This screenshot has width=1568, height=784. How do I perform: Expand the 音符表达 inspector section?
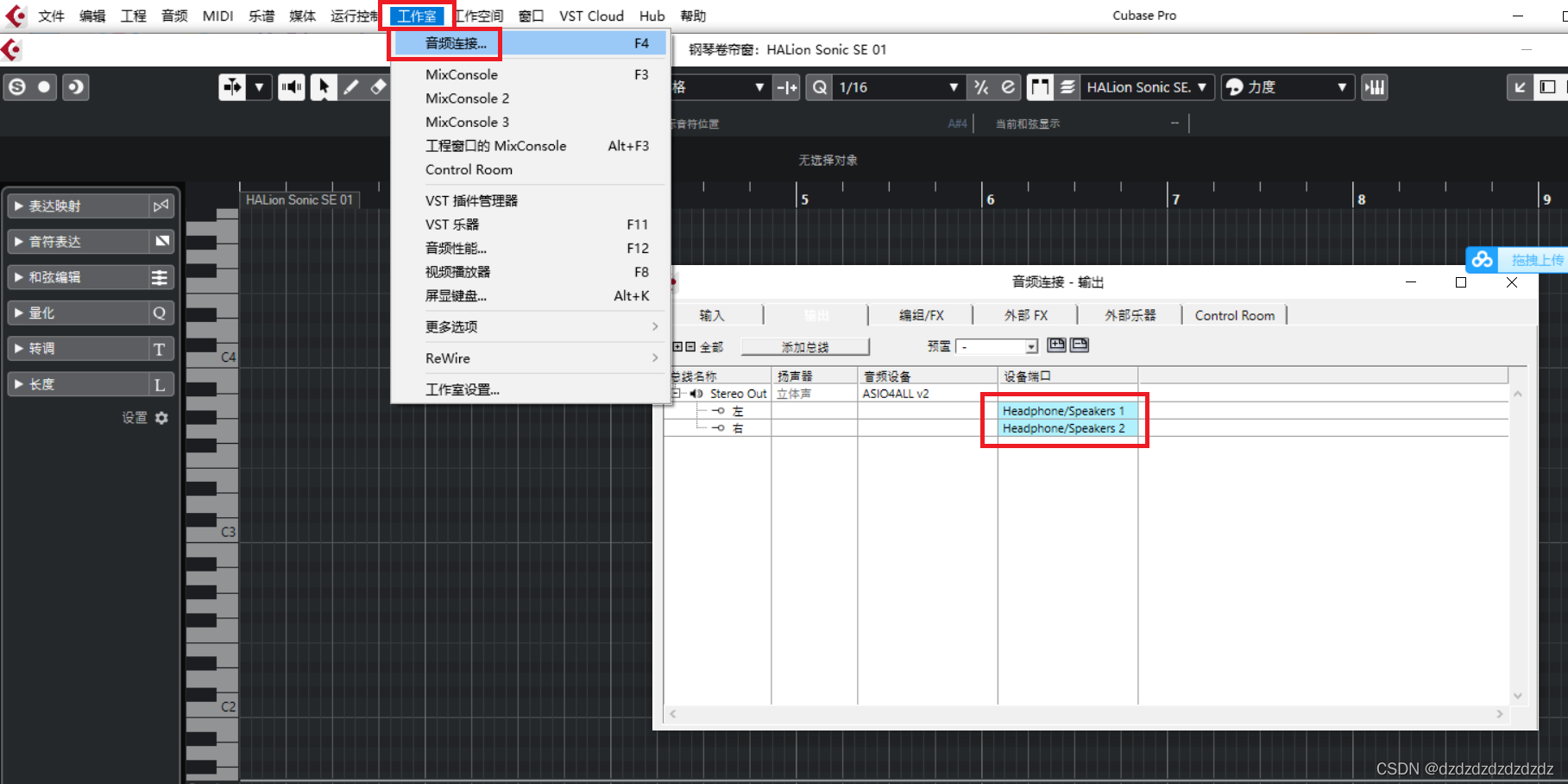(18, 242)
